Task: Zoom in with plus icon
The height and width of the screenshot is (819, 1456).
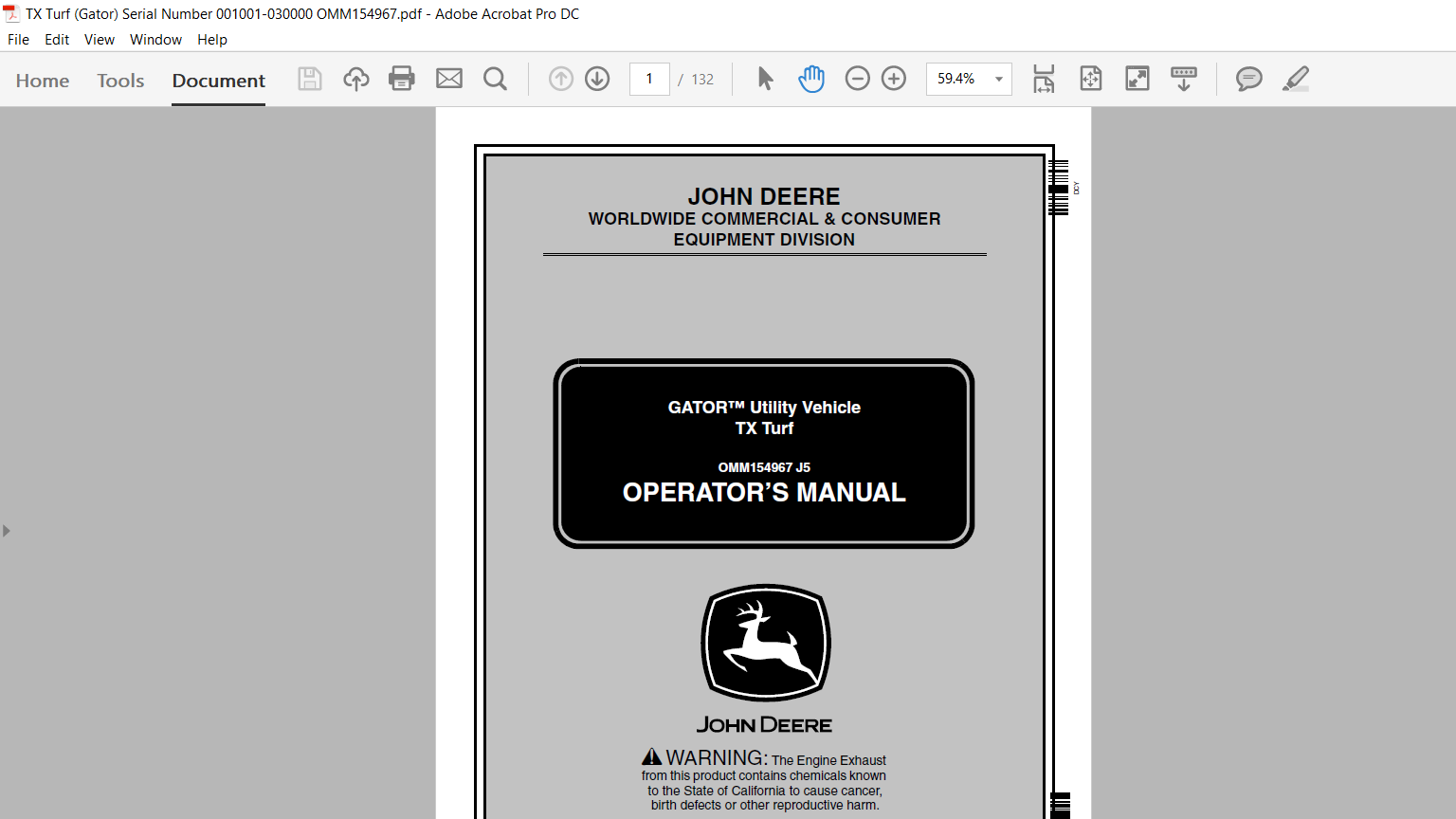Action: click(x=894, y=79)
